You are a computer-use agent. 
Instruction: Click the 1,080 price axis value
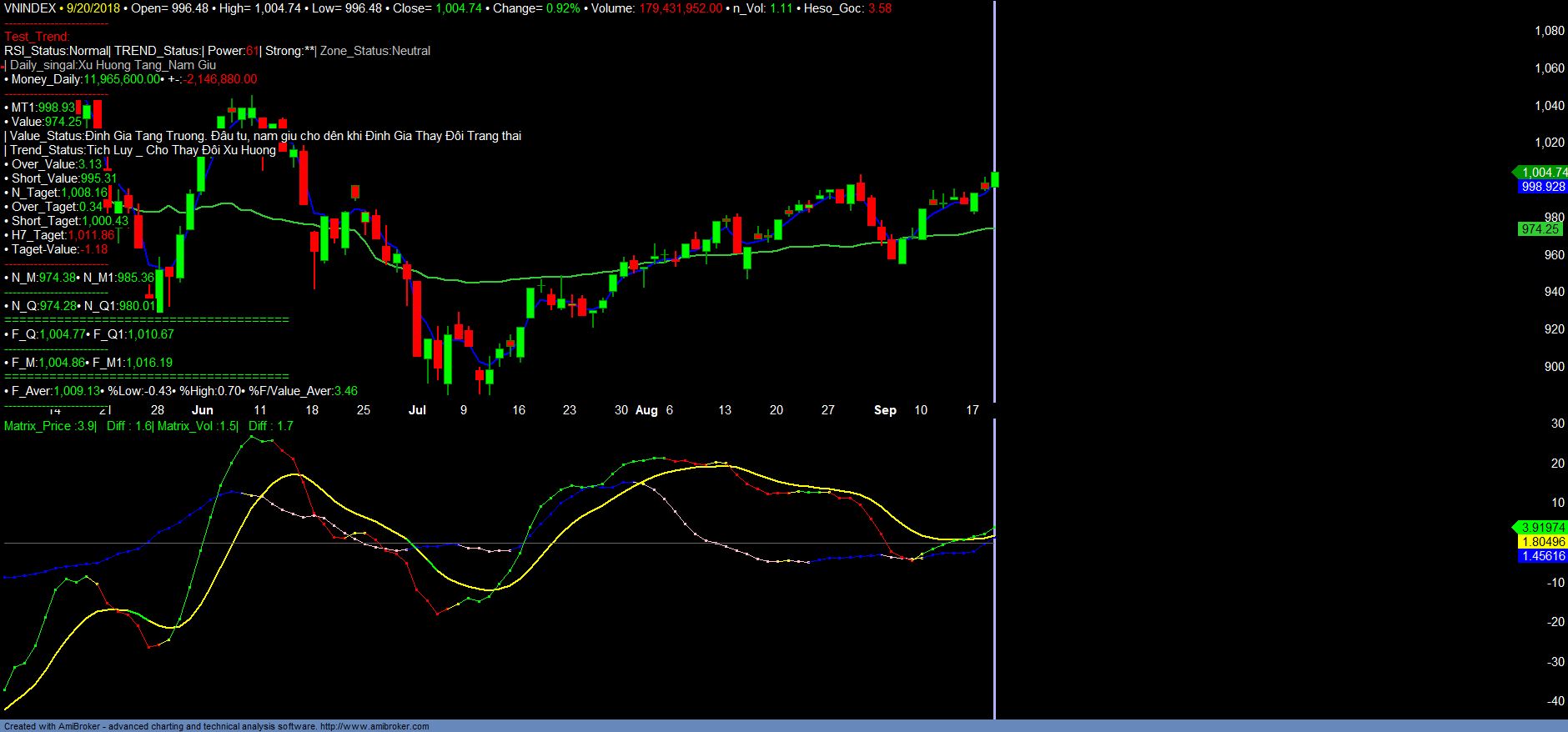[x=1550, y=31]
